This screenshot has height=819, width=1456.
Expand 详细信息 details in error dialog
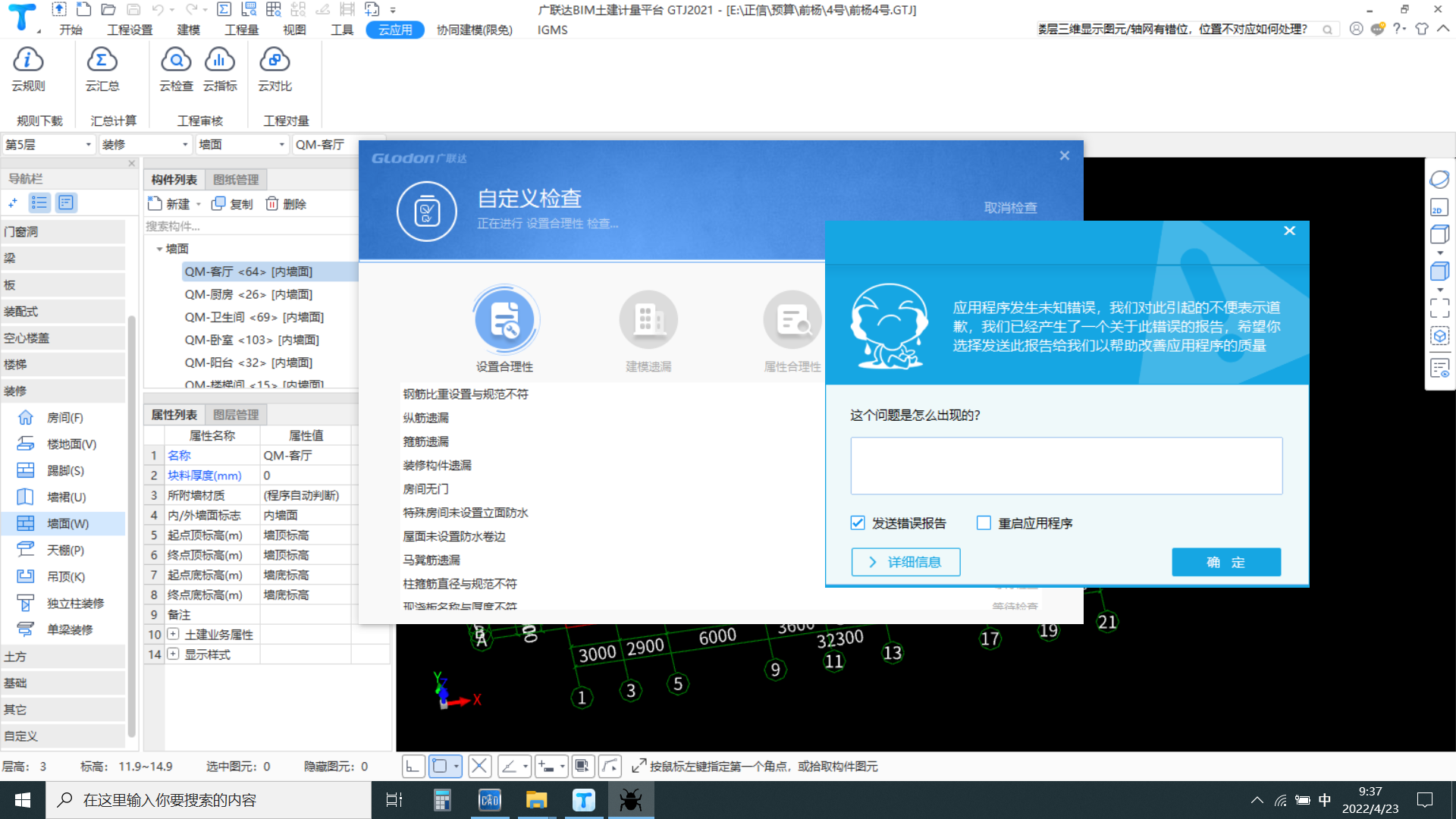905,562
